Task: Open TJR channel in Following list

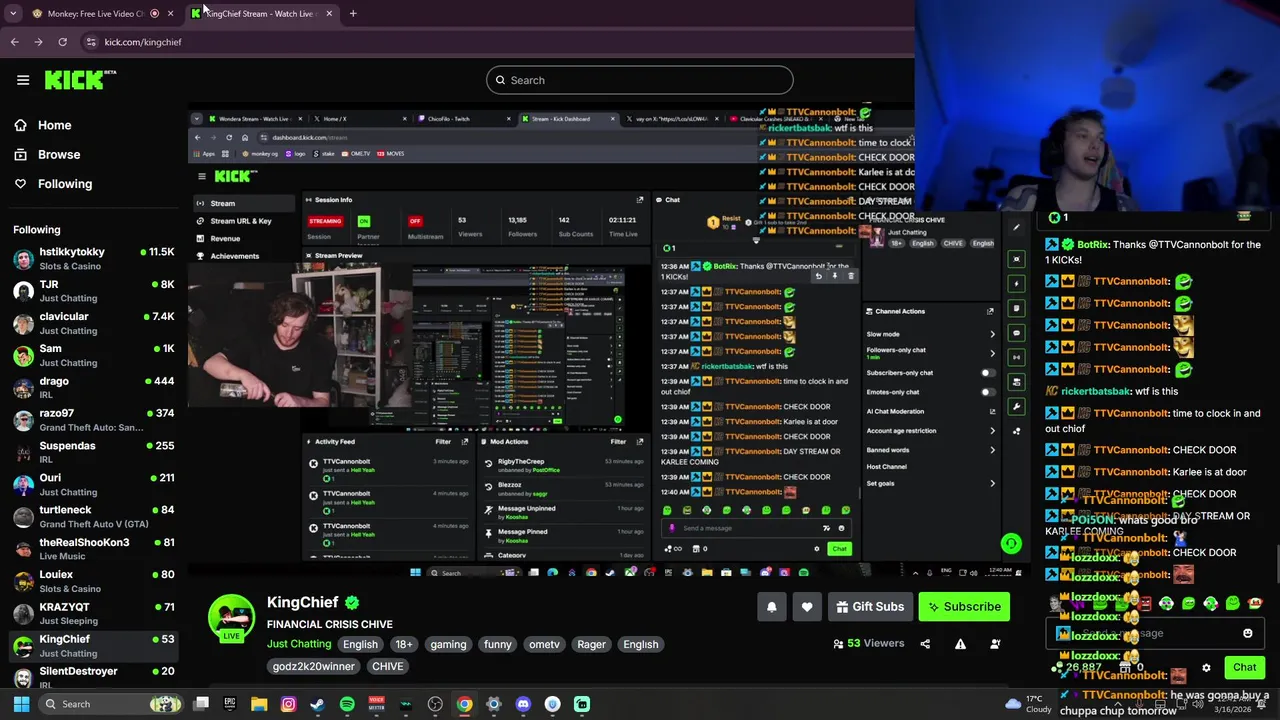Action: click(x=93, y=291)
